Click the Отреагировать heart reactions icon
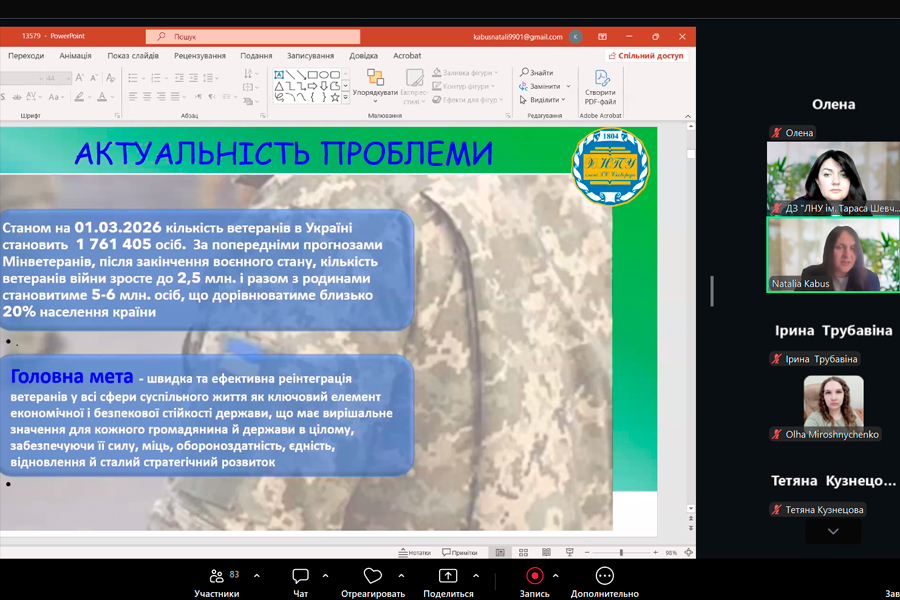Image resolution: width=900 pixels, height=600 pixels. (x=373, y=577)
